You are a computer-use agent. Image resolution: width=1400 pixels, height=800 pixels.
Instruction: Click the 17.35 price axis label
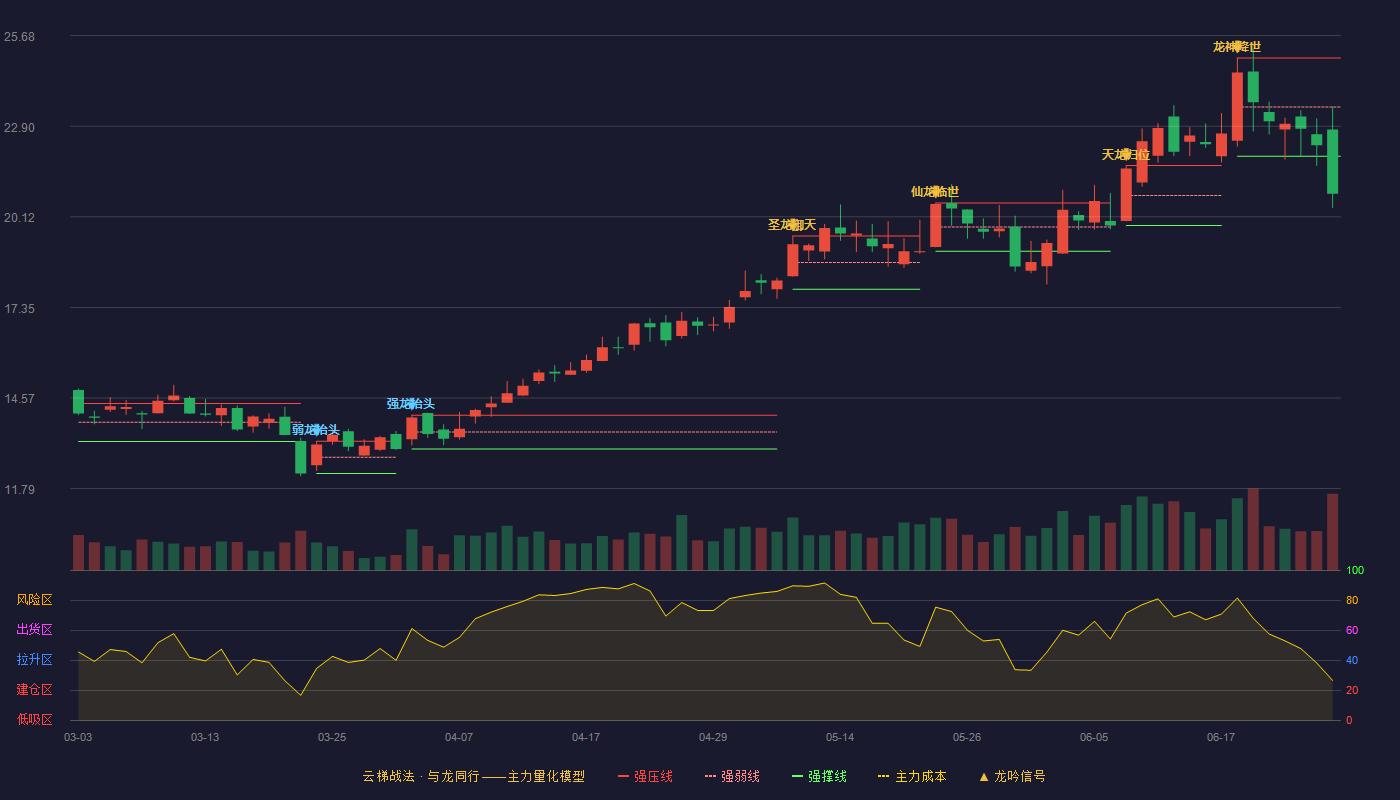click(x=19, y=309)
